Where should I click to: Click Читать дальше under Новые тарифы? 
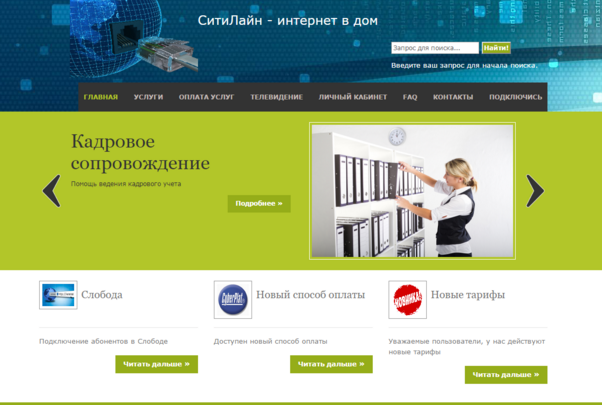pyautogui.click(x=506, y=375)
